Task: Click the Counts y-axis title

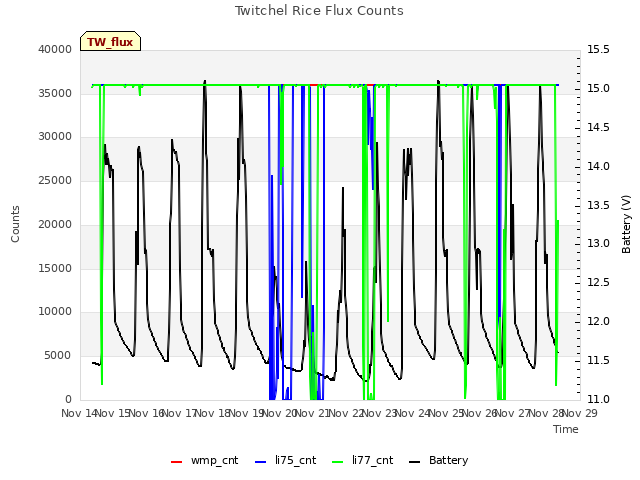Action: tap(15, 224)
